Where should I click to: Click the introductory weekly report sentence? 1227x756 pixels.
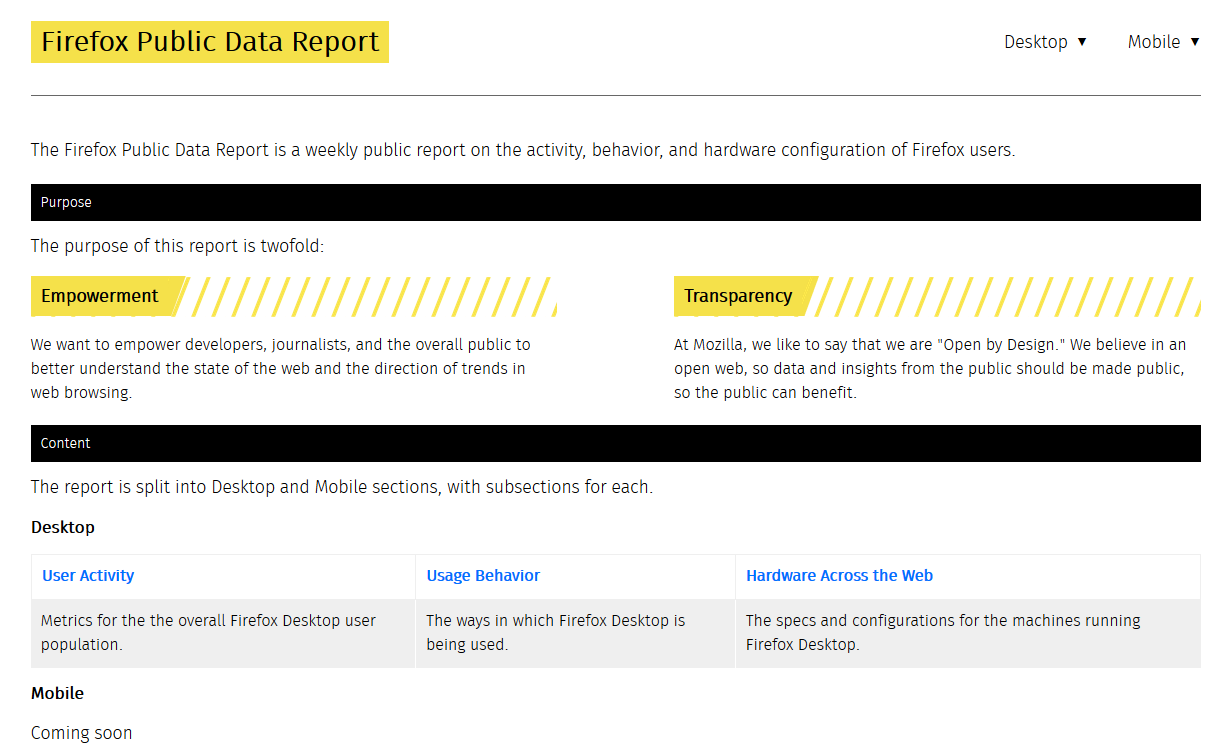[x=522, y=149]
